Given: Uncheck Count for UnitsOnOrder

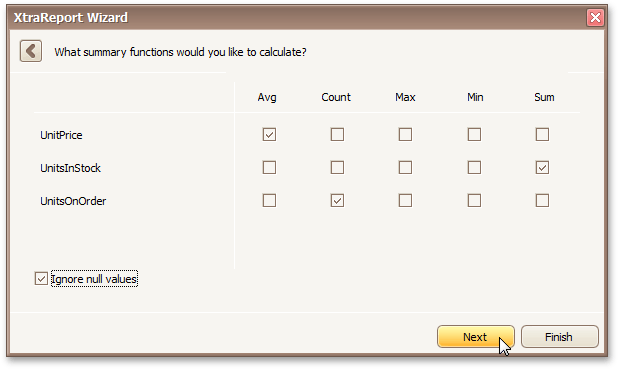Looking at the screenshot, I should click(337, 201).
